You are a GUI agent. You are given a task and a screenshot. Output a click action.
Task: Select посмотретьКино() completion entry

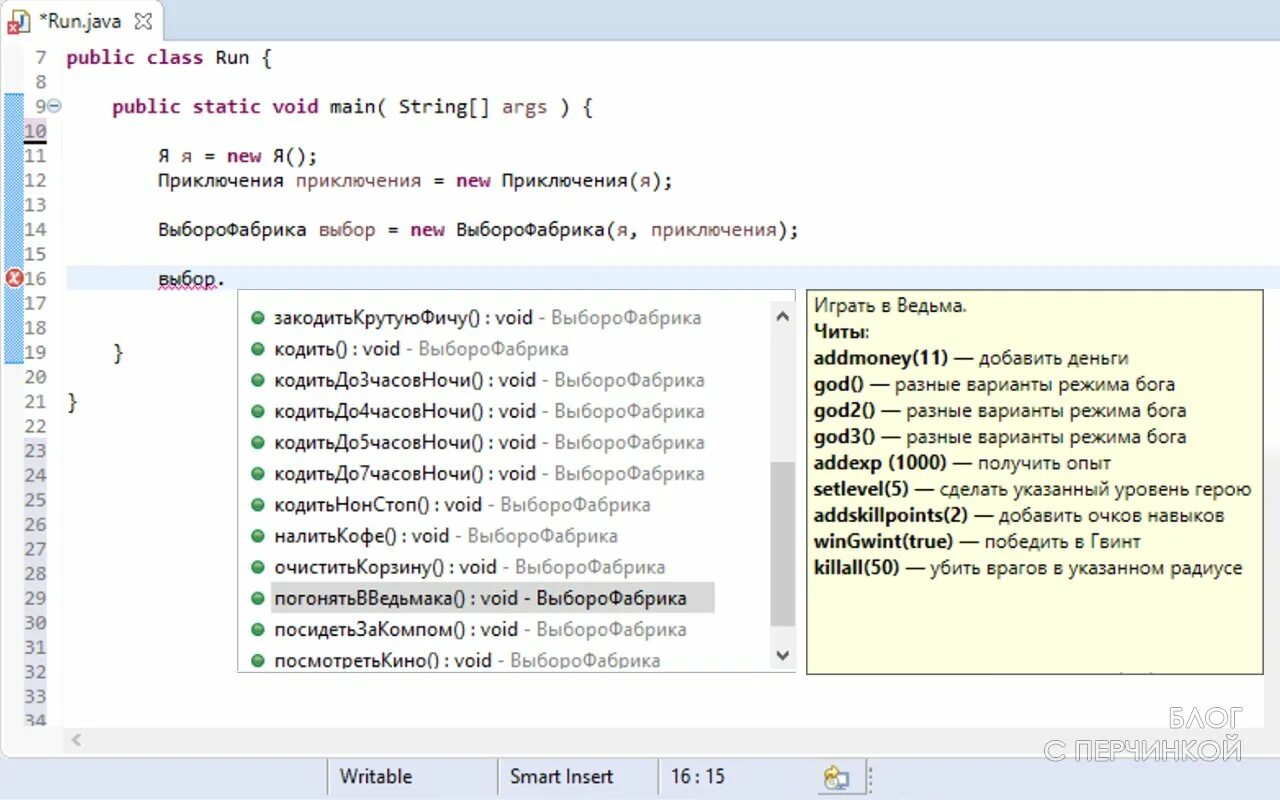pos(467,660)
